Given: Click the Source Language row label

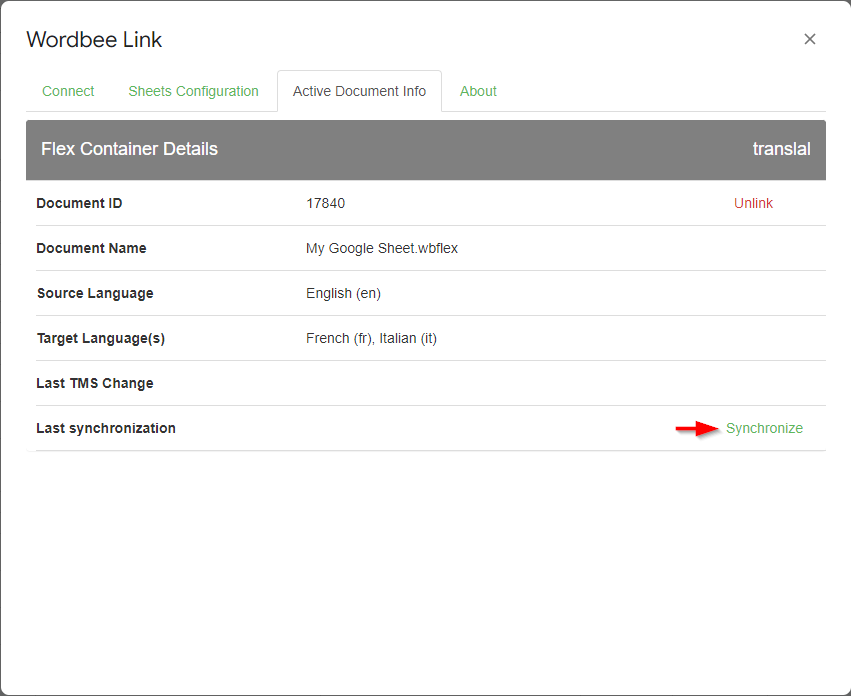Looking at the screenshot, I should point(95,293).
